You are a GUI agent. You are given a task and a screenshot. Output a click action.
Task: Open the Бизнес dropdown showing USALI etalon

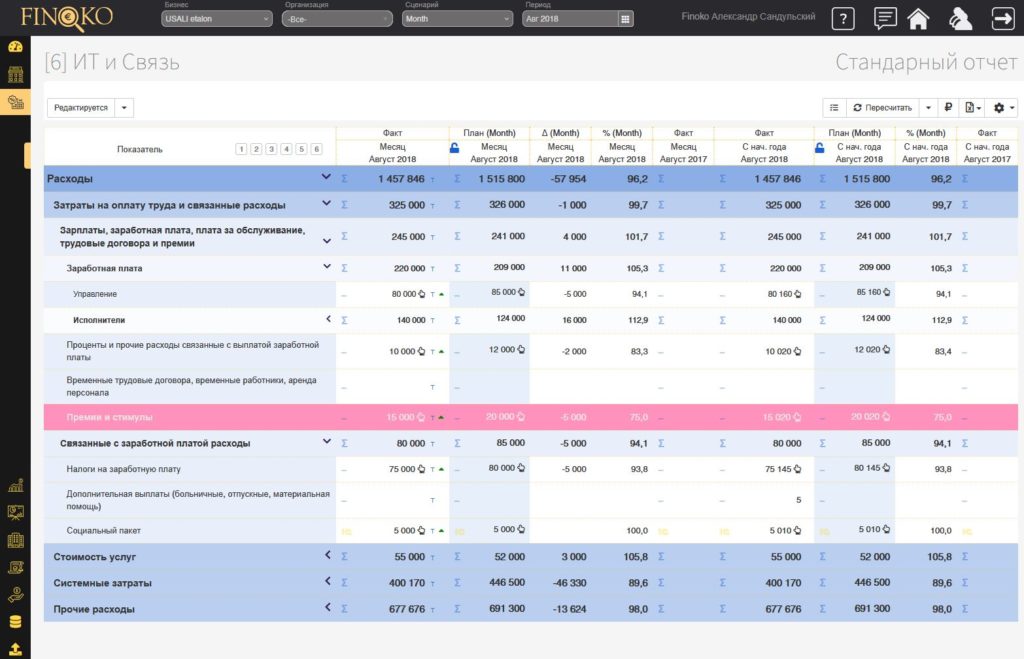pyautogui.click(x=217, y=19)
